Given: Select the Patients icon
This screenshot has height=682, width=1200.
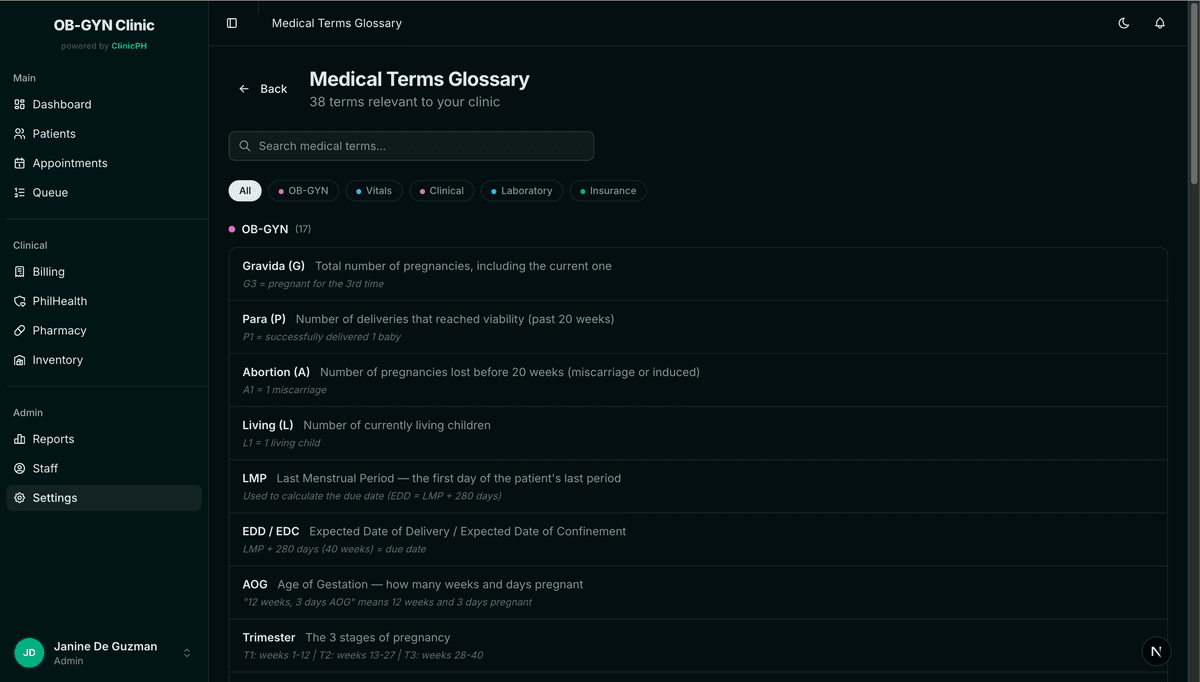Looking at the screenshot, I should click(20, 133).
